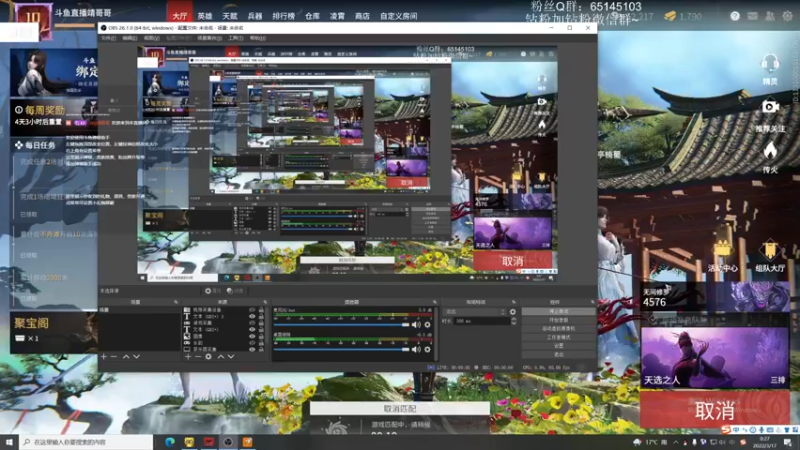
Task: Open OBS 文件 menu
Action: click(x=108, y=38)
